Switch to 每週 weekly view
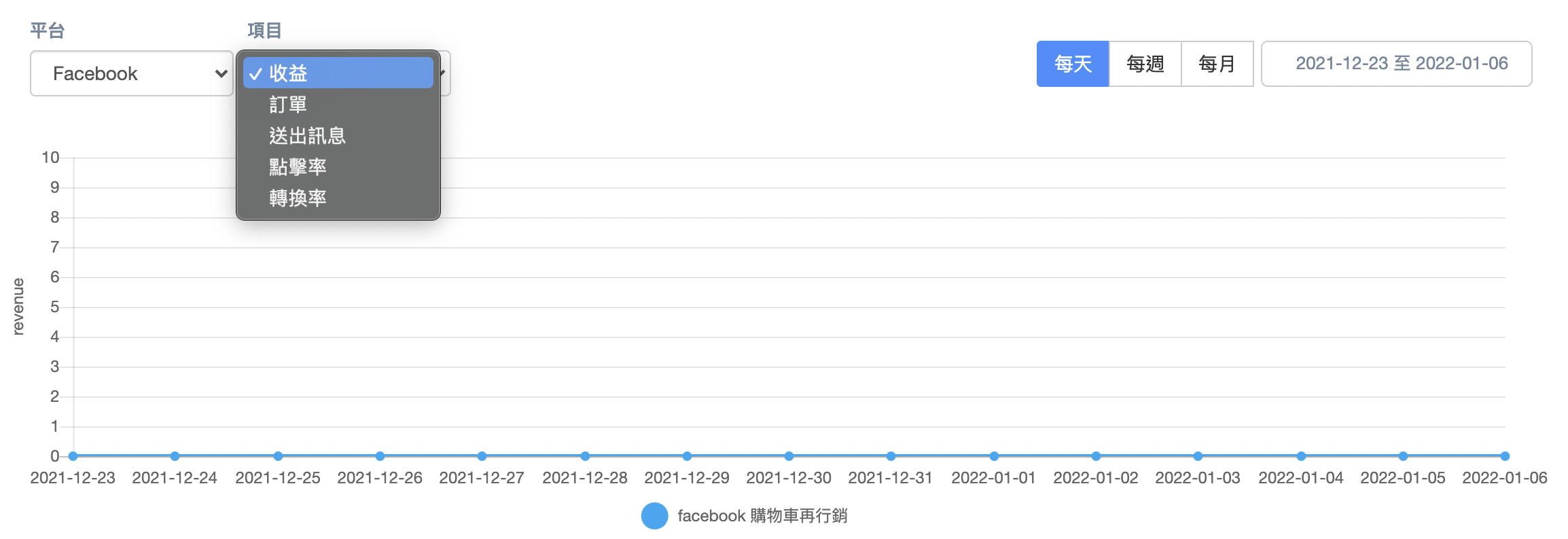1568x539 pixels. [x=1145, y=64]
